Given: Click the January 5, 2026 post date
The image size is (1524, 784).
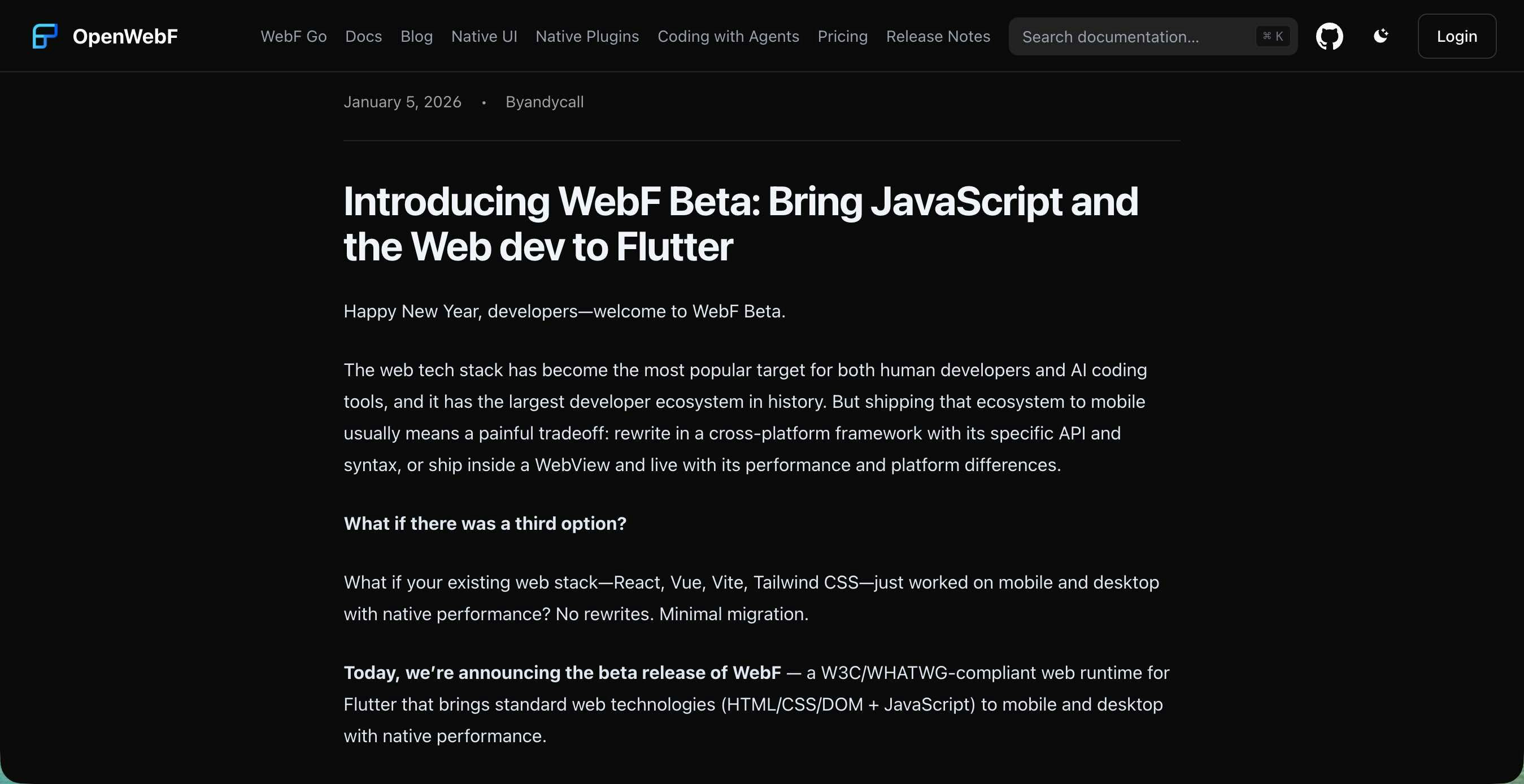Looking at the screenshot, I should (x=402, y=102).
